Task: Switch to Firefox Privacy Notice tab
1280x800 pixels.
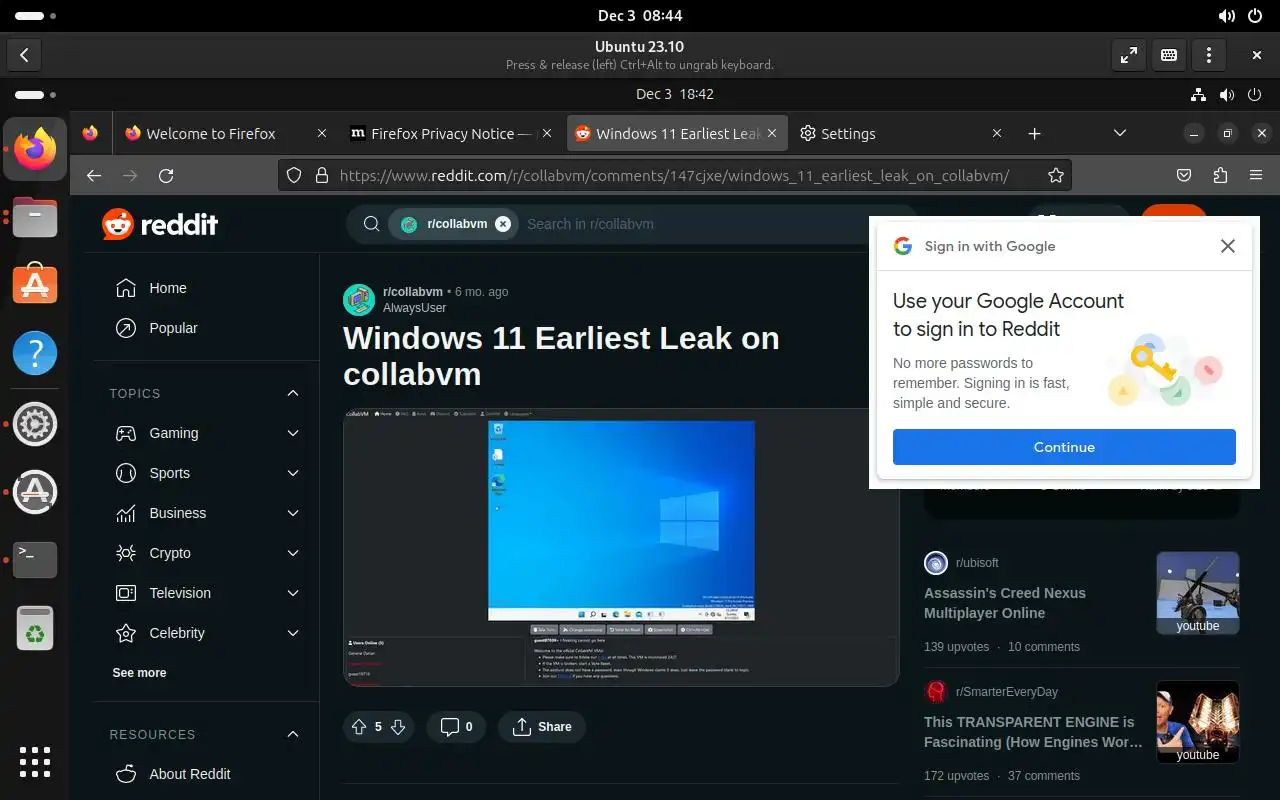Action: click(x=452, y=133)
